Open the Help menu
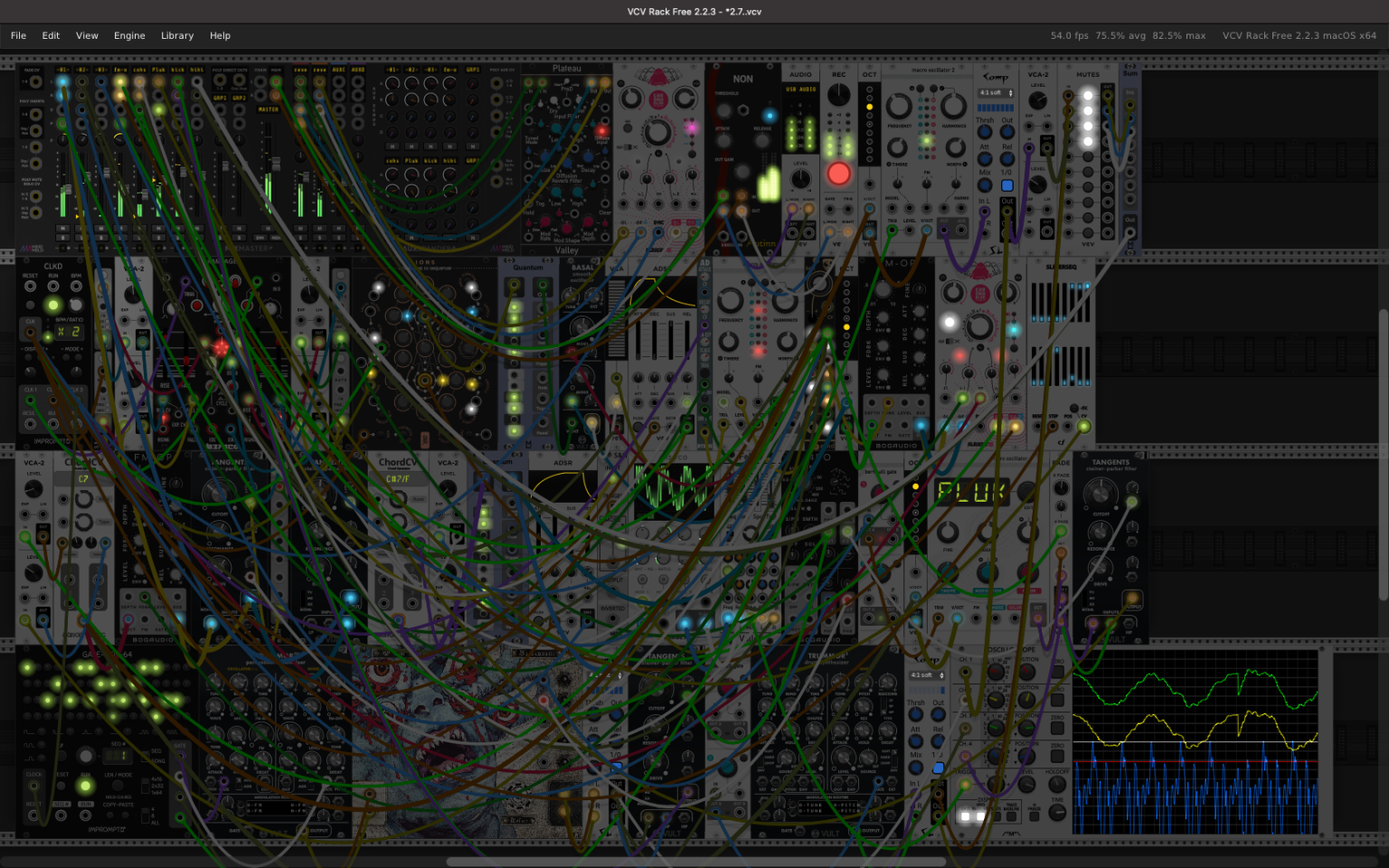The height and width of the screenshot is (868, 1389). click(x=220, y=35)
